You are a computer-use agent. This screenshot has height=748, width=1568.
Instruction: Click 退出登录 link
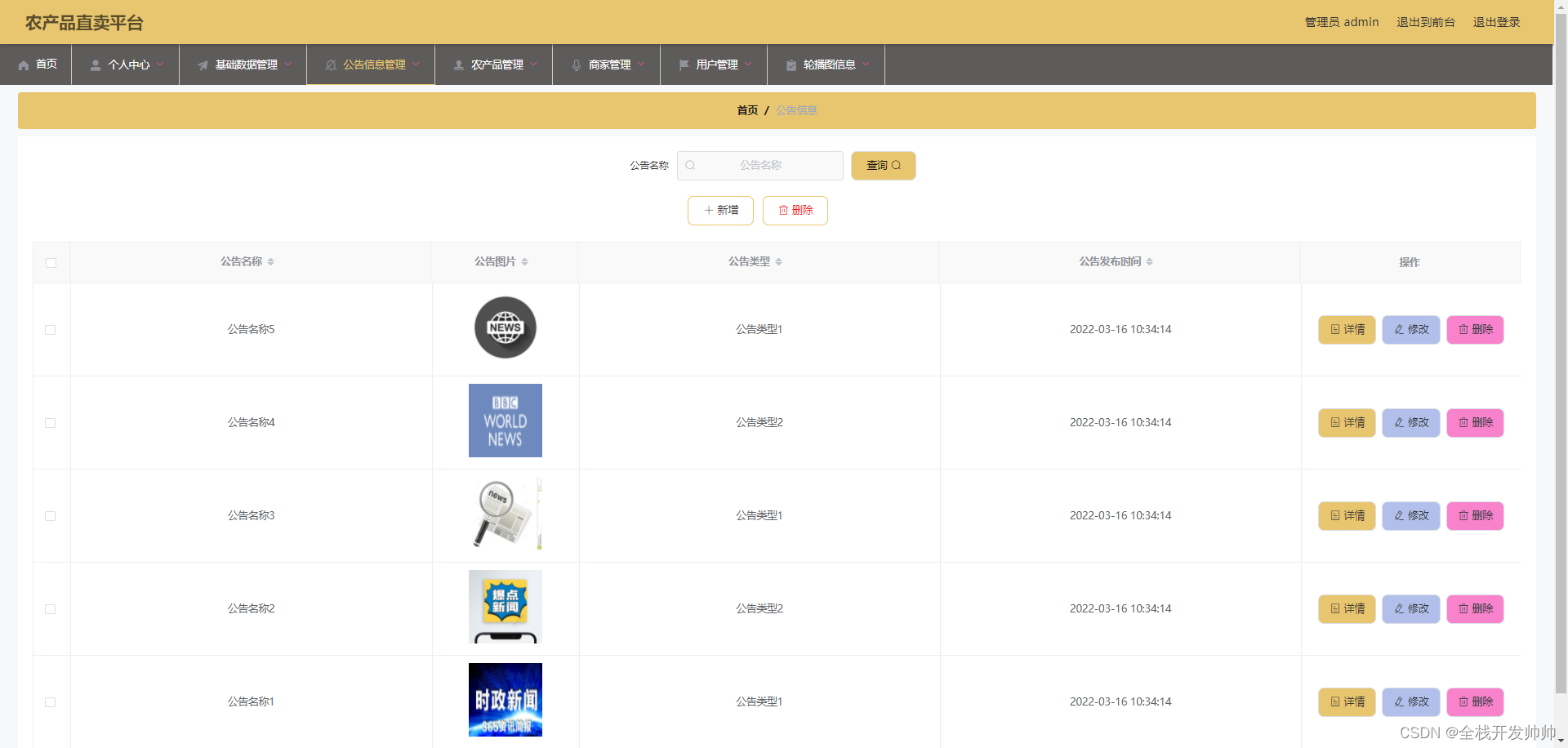click(x=1496, y=22)
